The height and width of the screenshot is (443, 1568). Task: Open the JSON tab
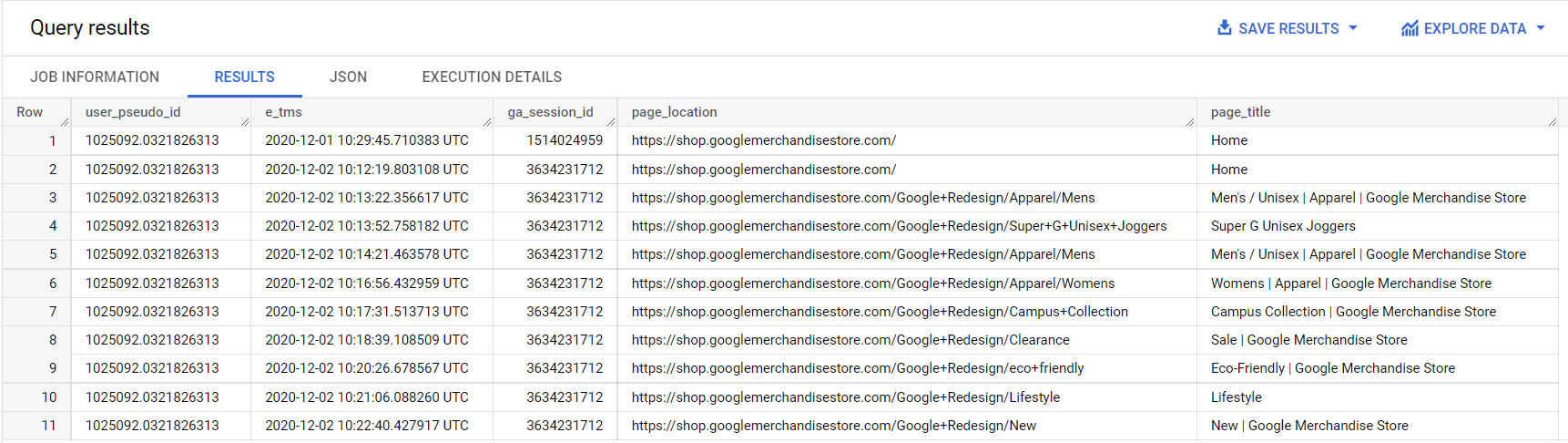[x=348, y=77]
